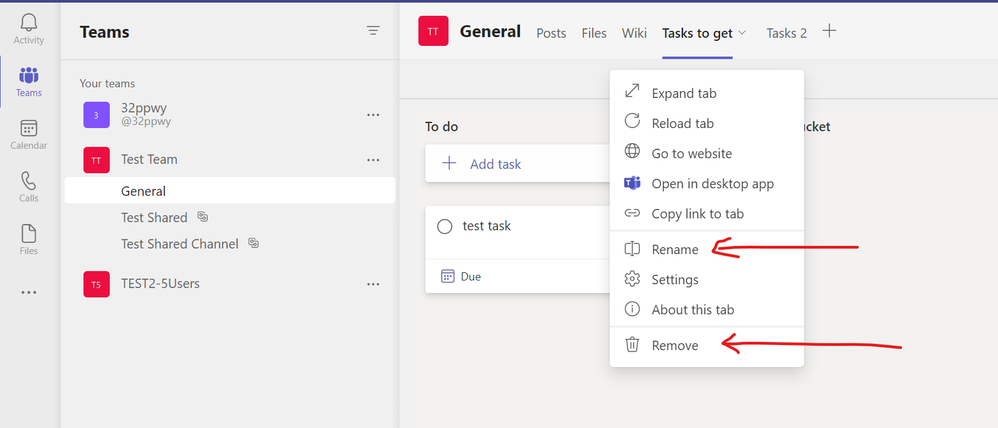Image resolution: width=998 pixels, height=428 pixels.
Task: Click the General channel TT avatar
Action: click(432, 32)
